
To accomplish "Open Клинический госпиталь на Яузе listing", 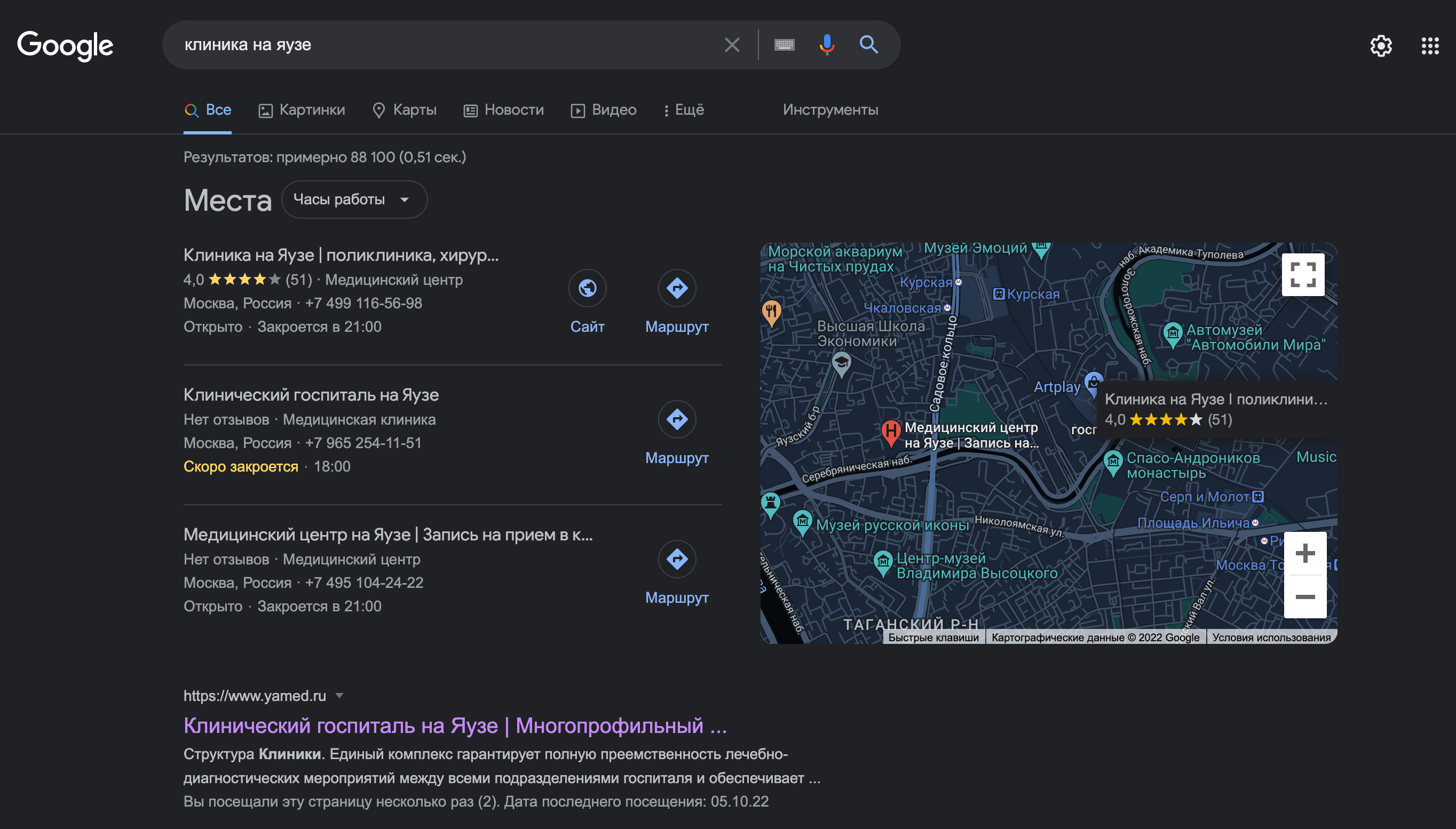I will pos(311,395).
